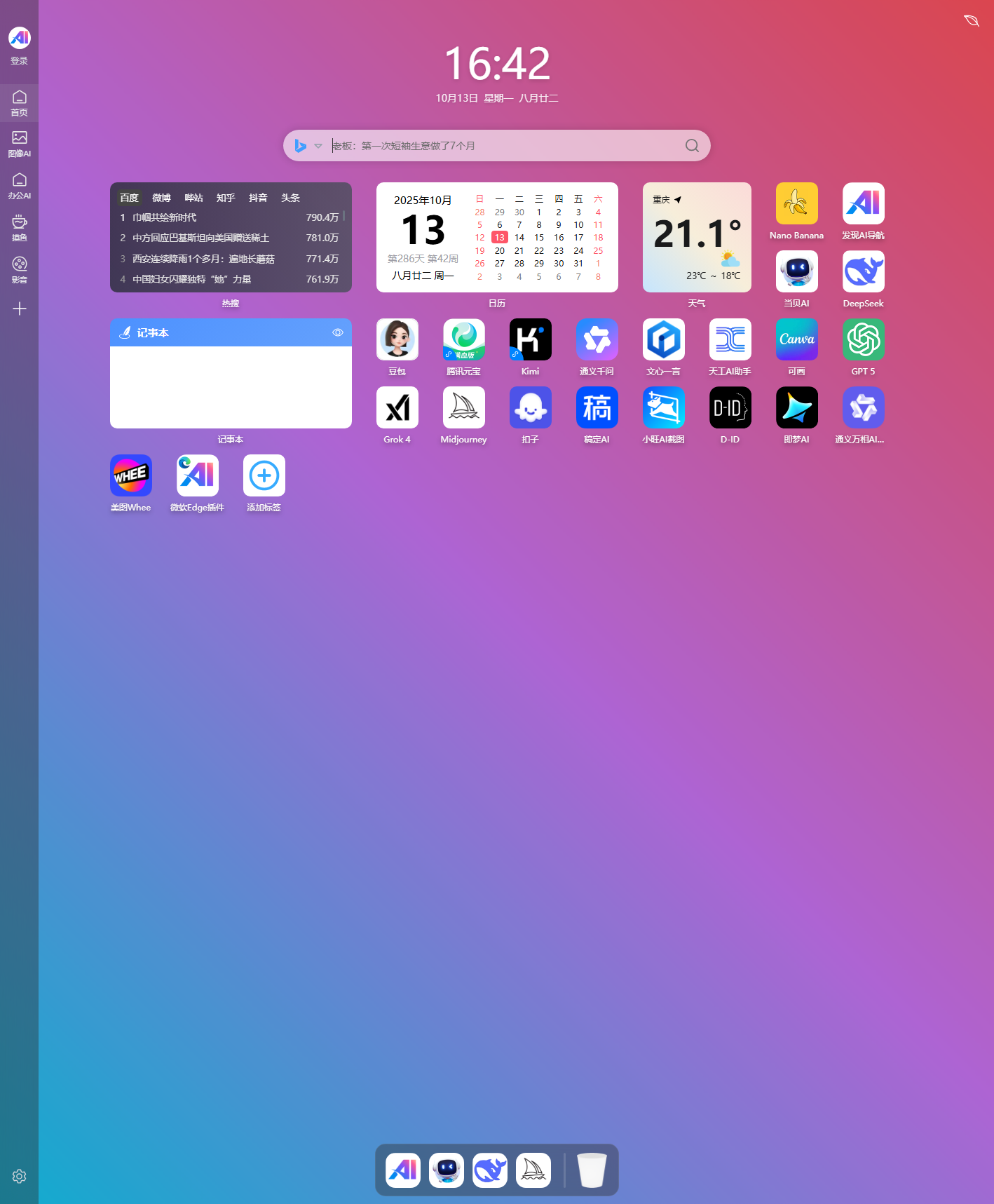Launch the Kimi app shortcut
This screenshot has height=1204, width=994.
(530, 340)
